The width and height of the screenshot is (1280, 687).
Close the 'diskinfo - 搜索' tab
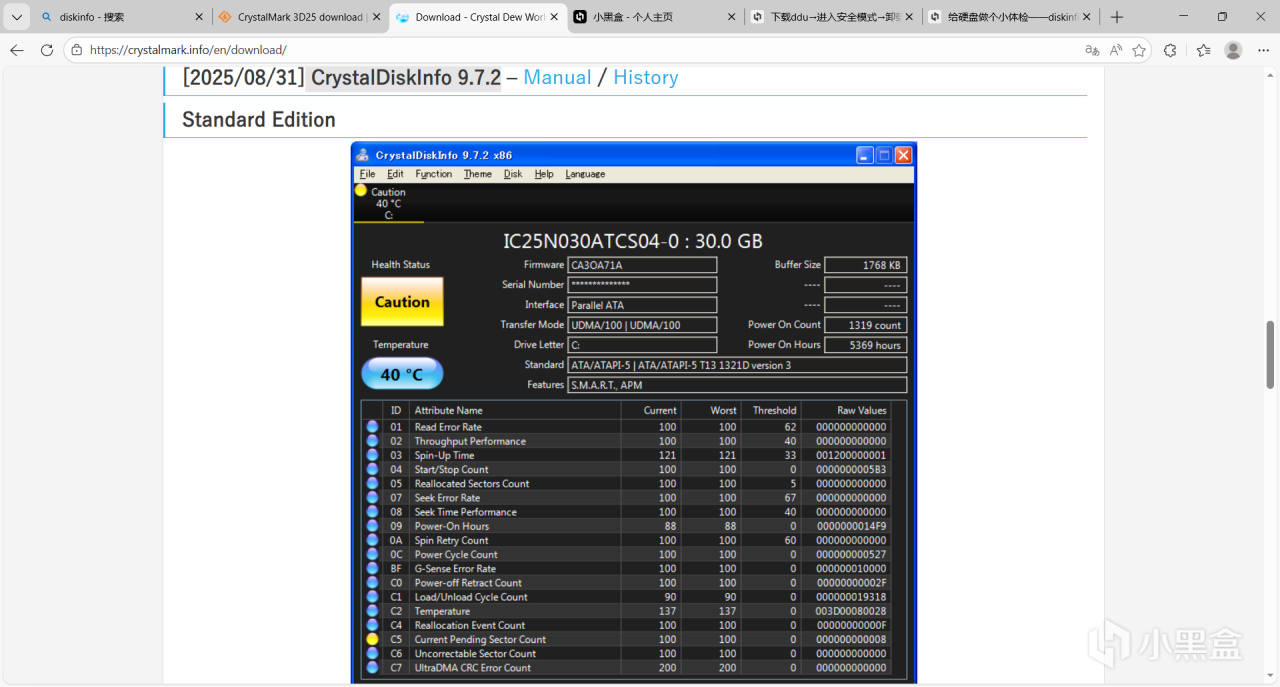coord(199,17)
